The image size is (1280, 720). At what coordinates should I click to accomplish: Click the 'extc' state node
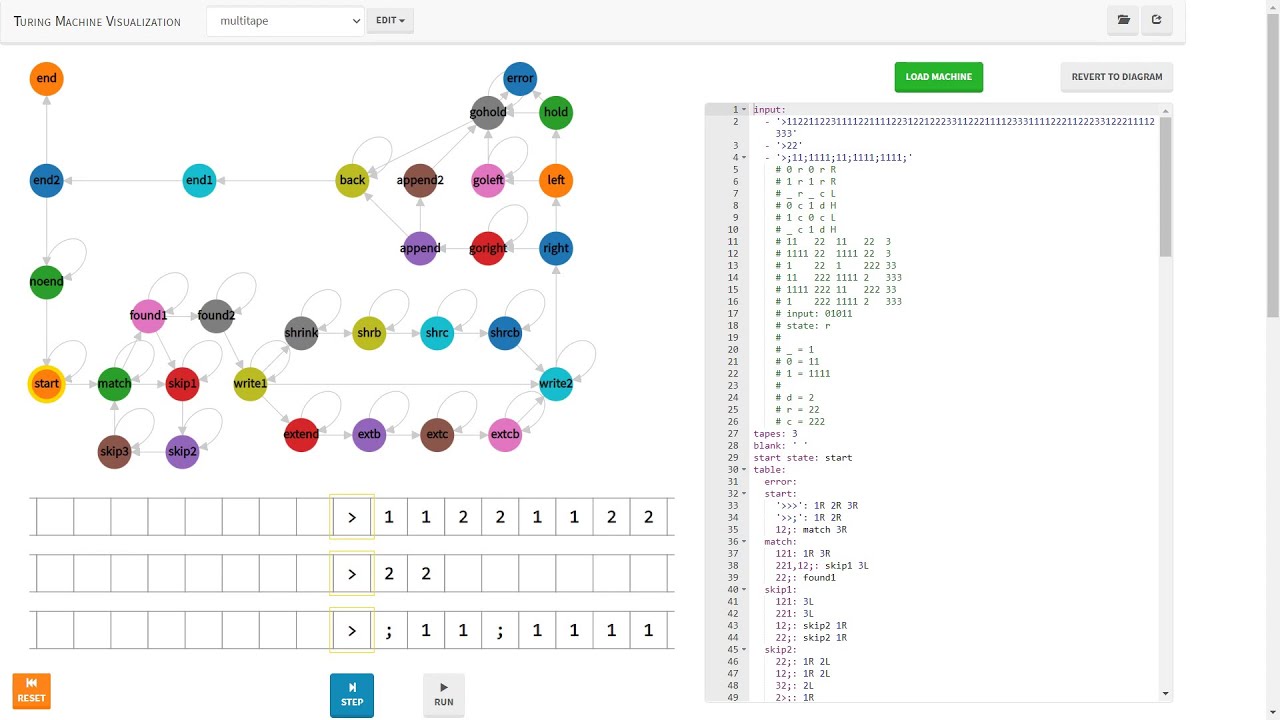pyautogui.click(x=437, y=435)
